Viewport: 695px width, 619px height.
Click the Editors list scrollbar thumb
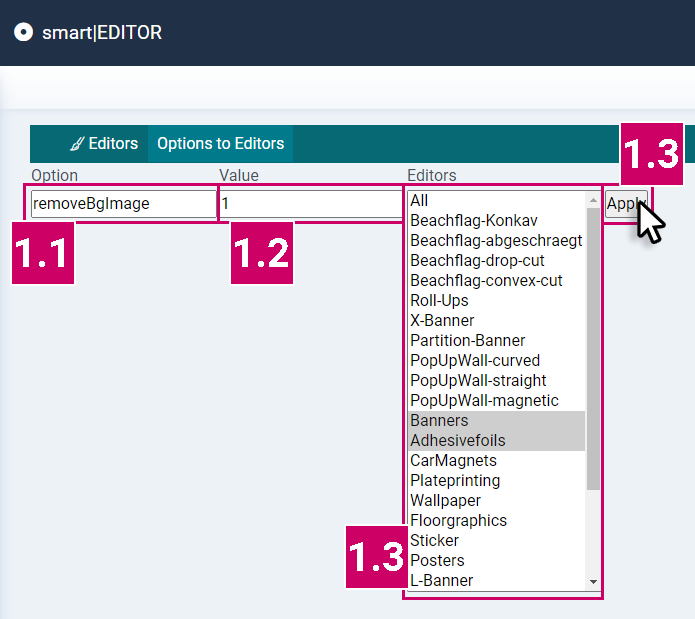pyautogui.click(x=593, y=349)
